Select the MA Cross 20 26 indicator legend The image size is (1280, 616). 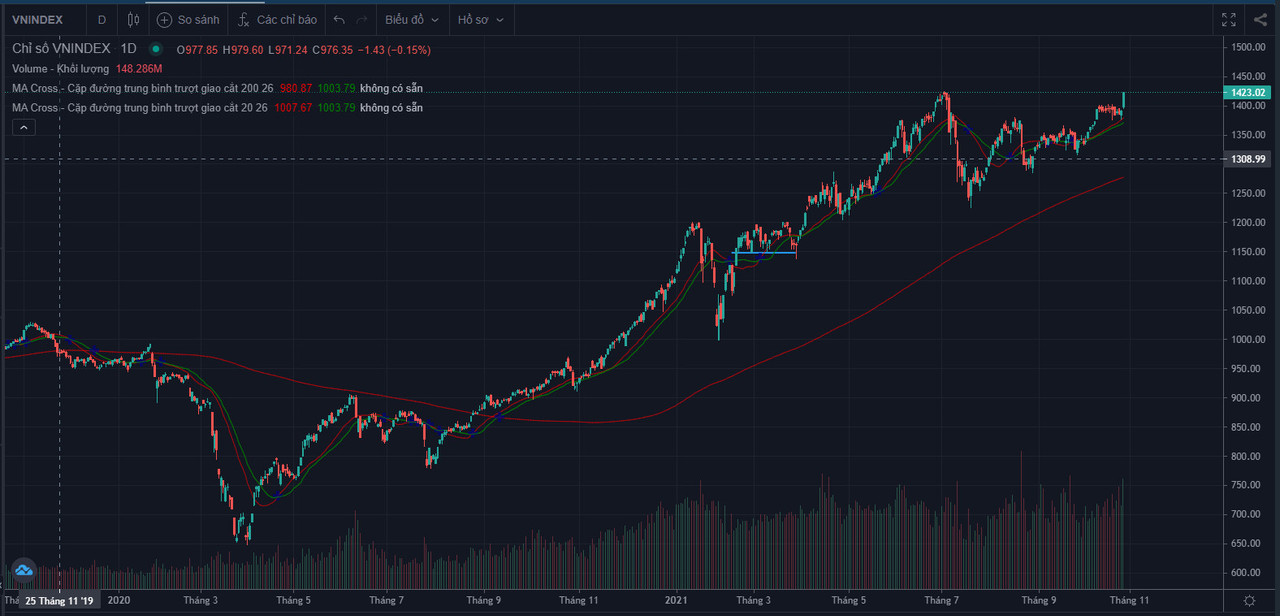[x=139, y=107]
